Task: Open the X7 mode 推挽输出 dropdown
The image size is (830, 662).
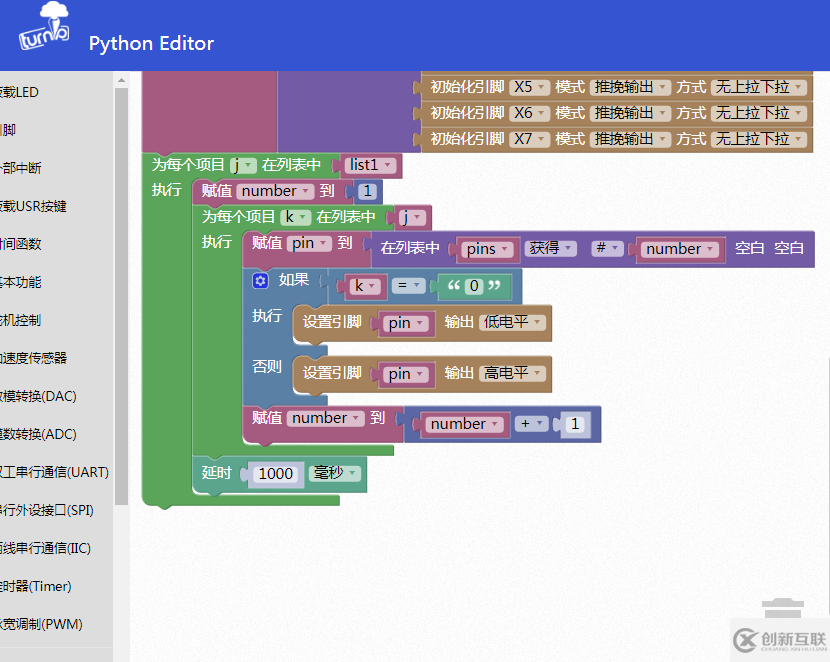Action: [x=628, y=139]
